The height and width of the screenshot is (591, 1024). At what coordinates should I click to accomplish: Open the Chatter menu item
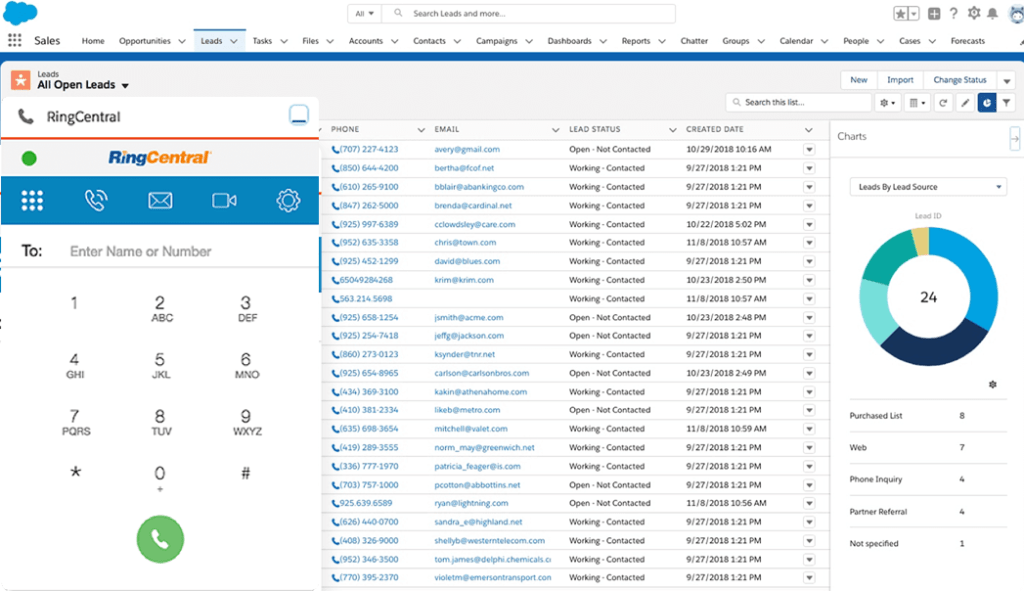click(x=694, y=41)
